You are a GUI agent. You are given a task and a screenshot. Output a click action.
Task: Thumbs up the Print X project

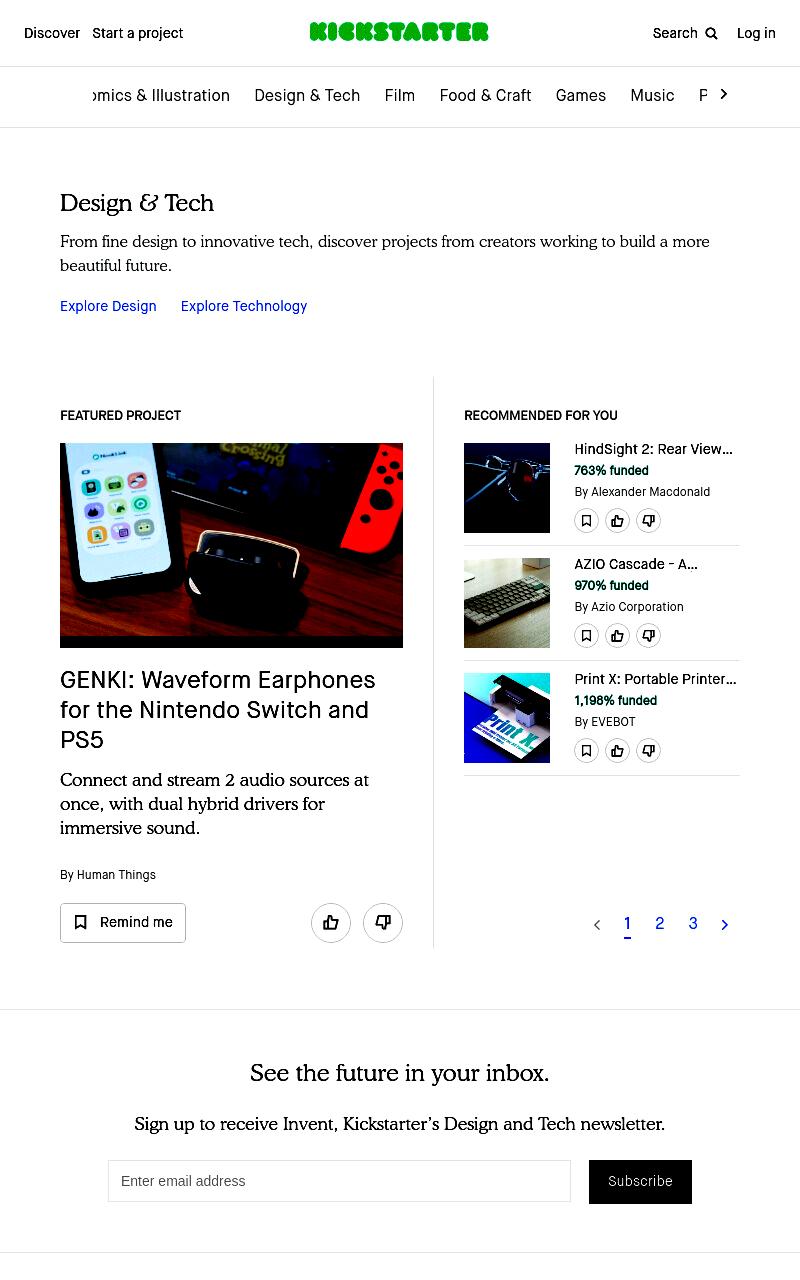click(x=618, y=751)
